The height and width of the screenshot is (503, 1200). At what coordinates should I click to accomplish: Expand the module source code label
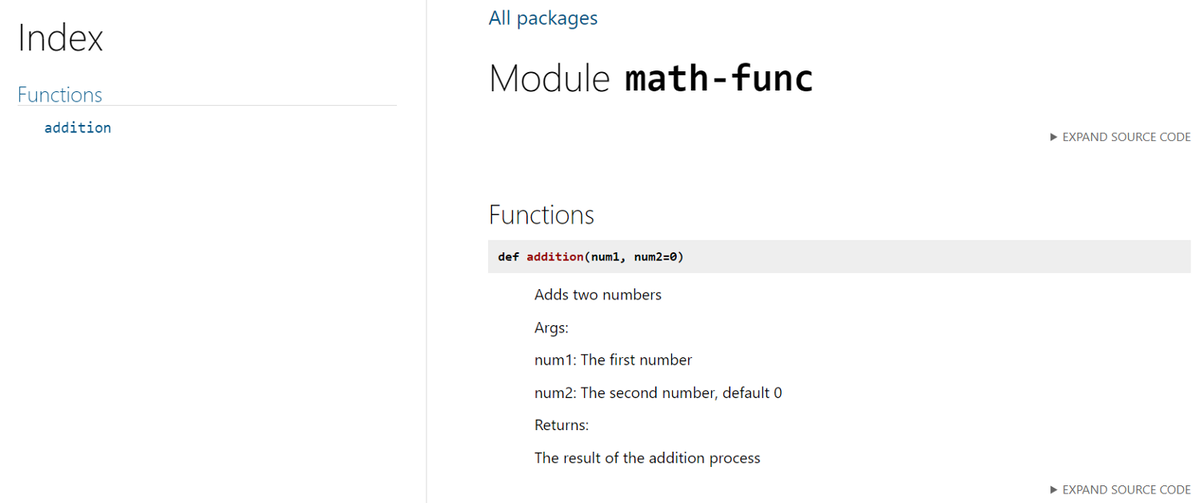point(1126,137)
